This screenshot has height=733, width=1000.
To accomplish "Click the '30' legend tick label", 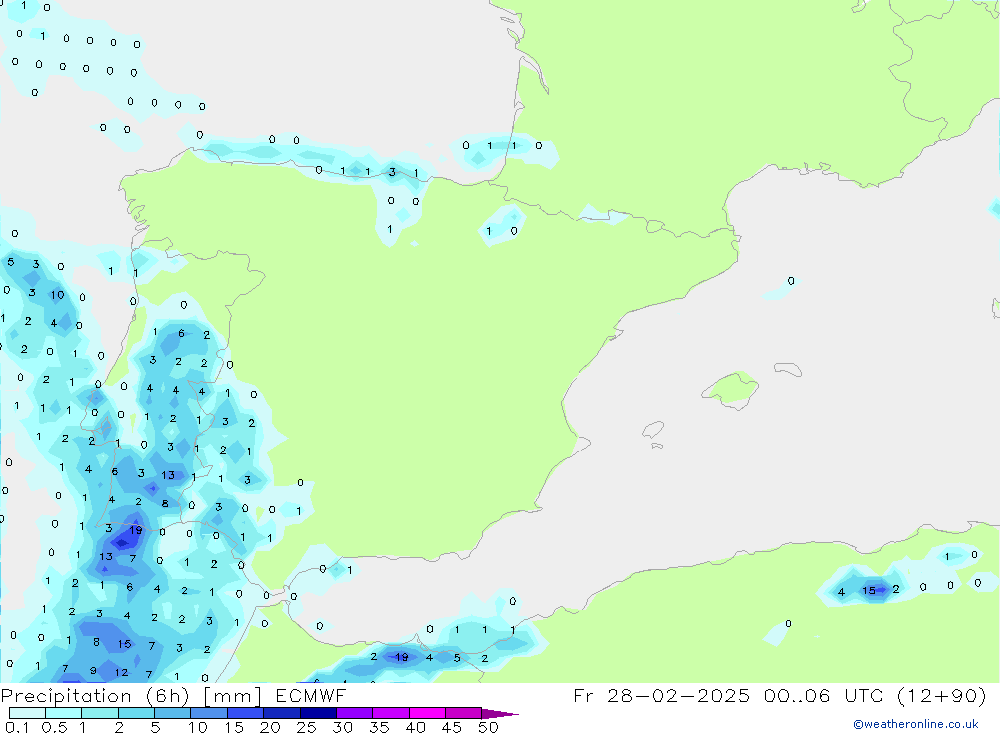I will (x=342, y=727).
